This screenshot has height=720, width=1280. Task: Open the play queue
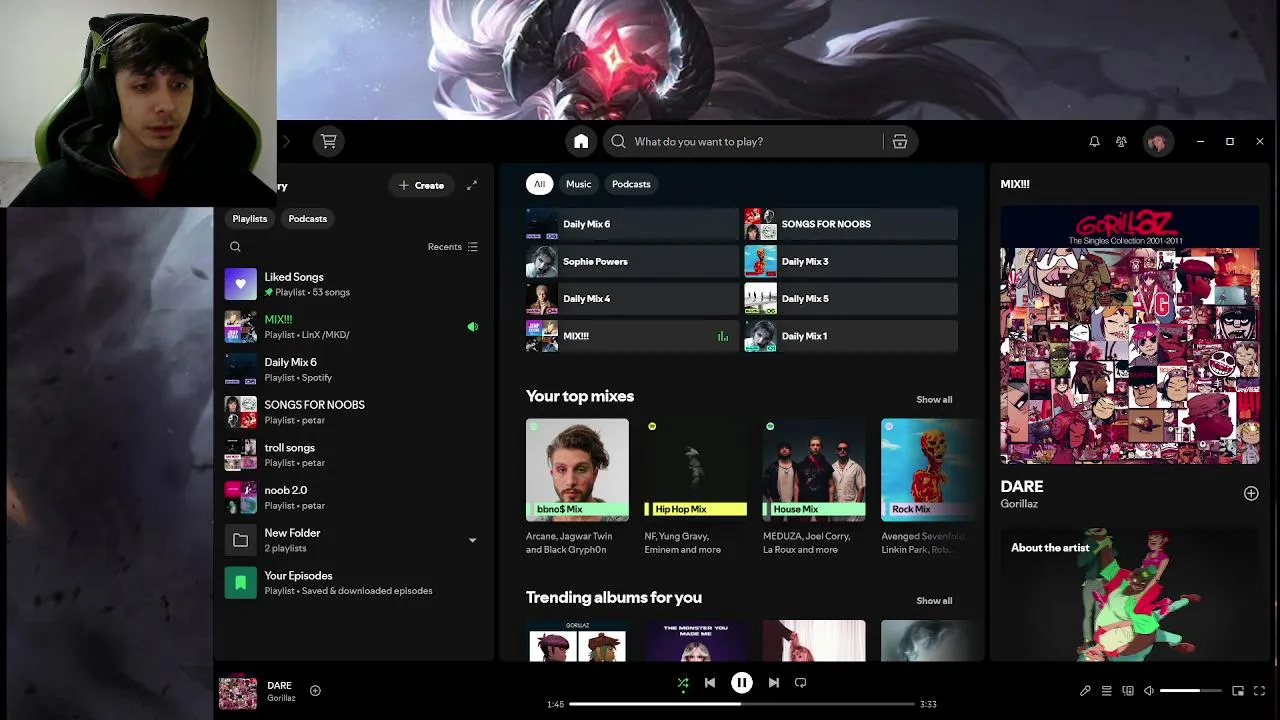coord(1106,691)
